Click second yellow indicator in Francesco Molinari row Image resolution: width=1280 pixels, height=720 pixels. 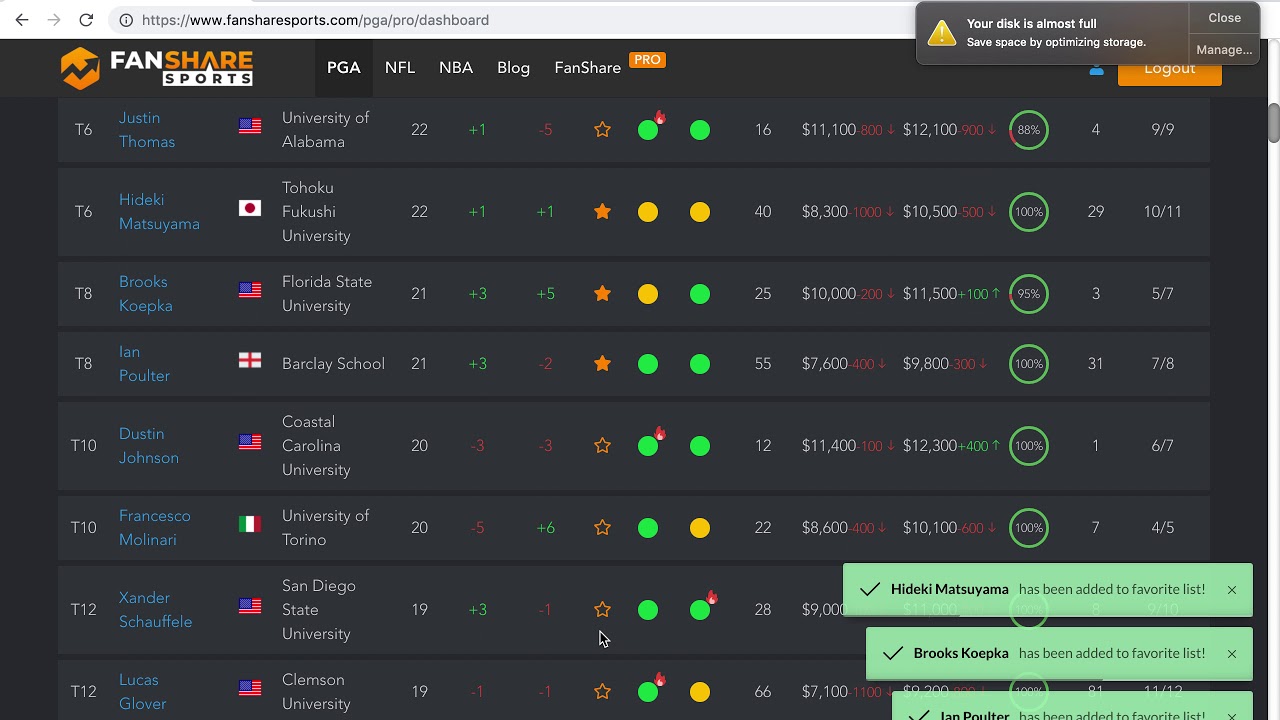click(x=700, y=528)
